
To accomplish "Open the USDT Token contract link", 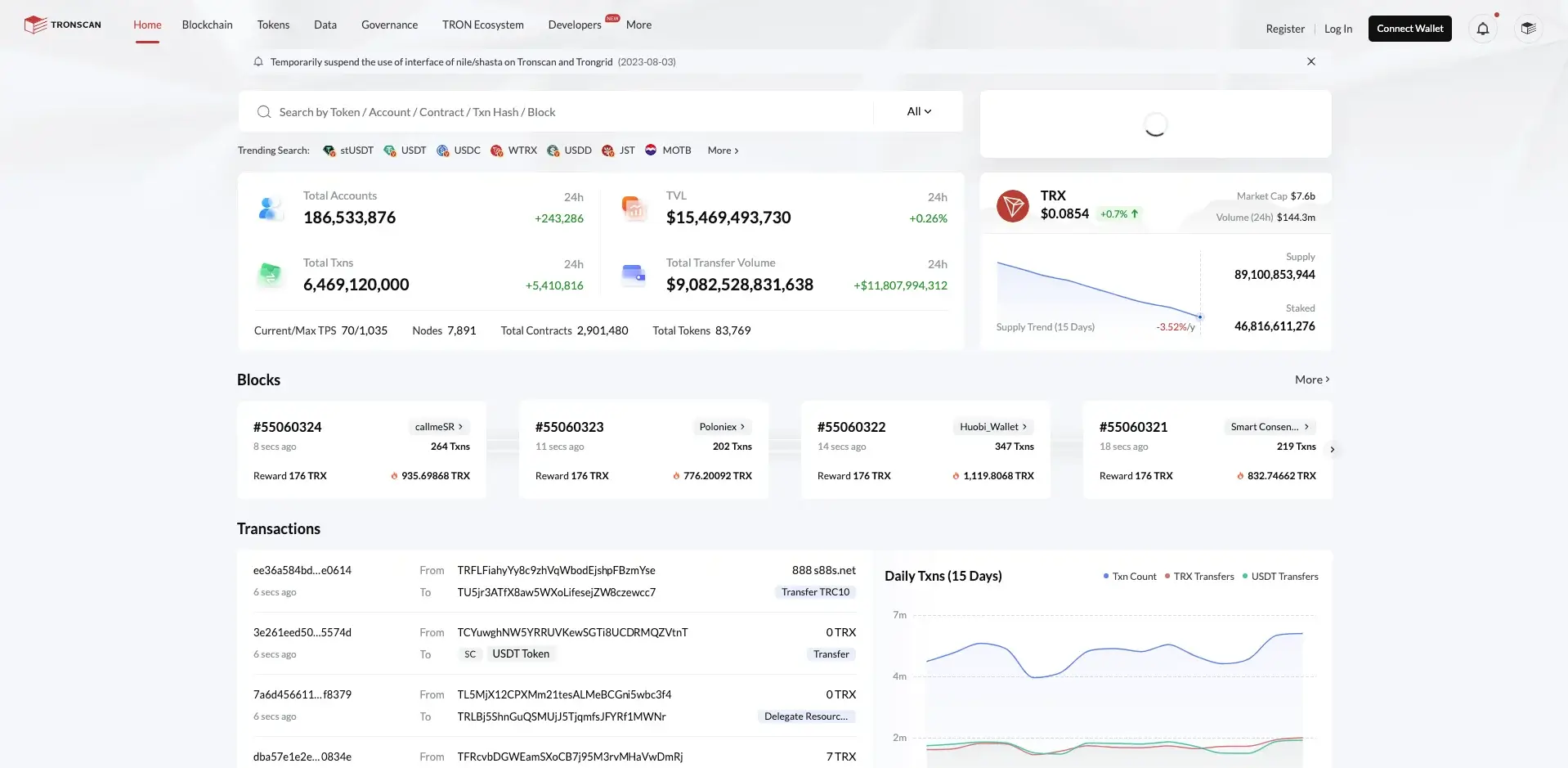I will [x=521, y=653].
